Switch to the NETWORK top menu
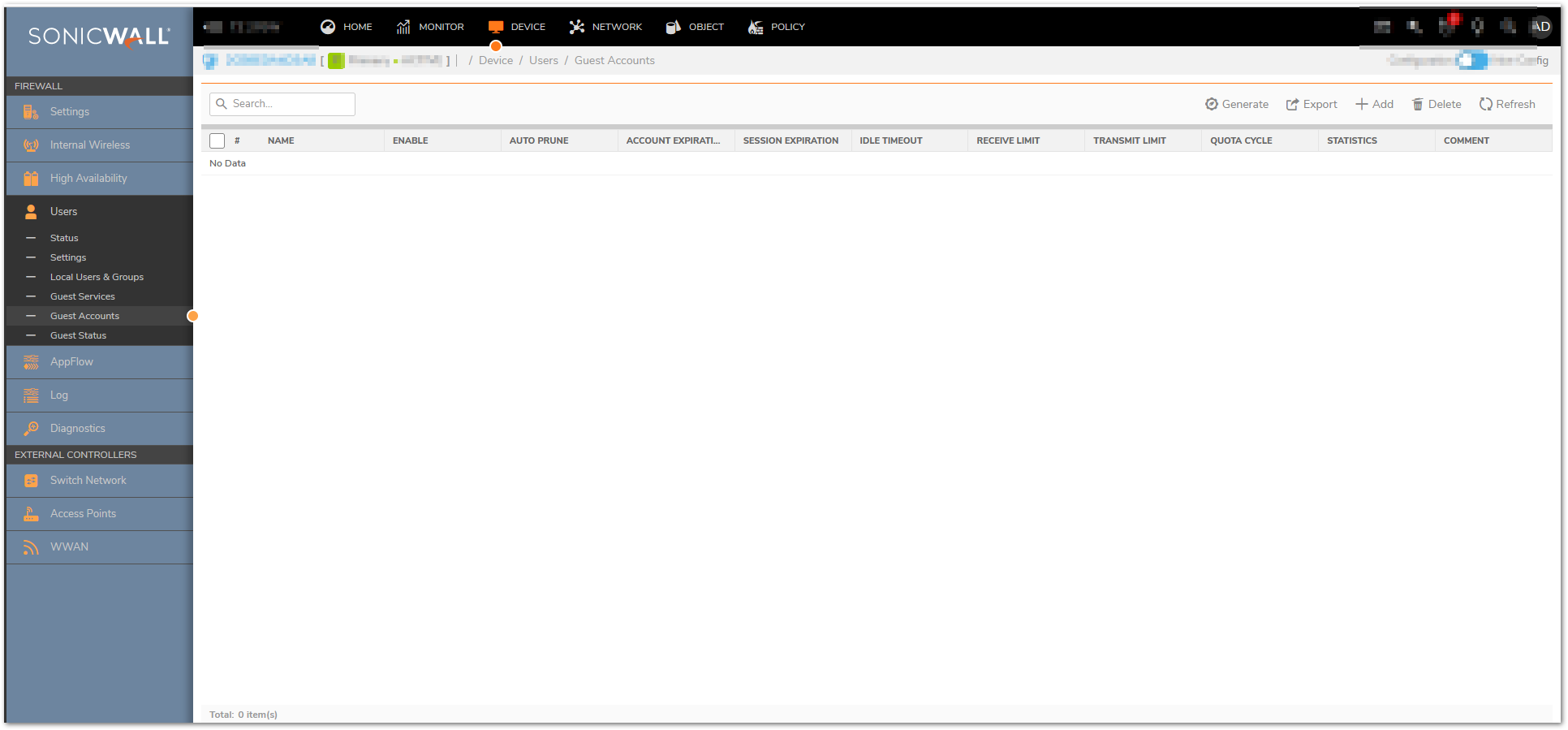Image resolution: width=1568 pixels, height=730 pixels. coord(605,27)
